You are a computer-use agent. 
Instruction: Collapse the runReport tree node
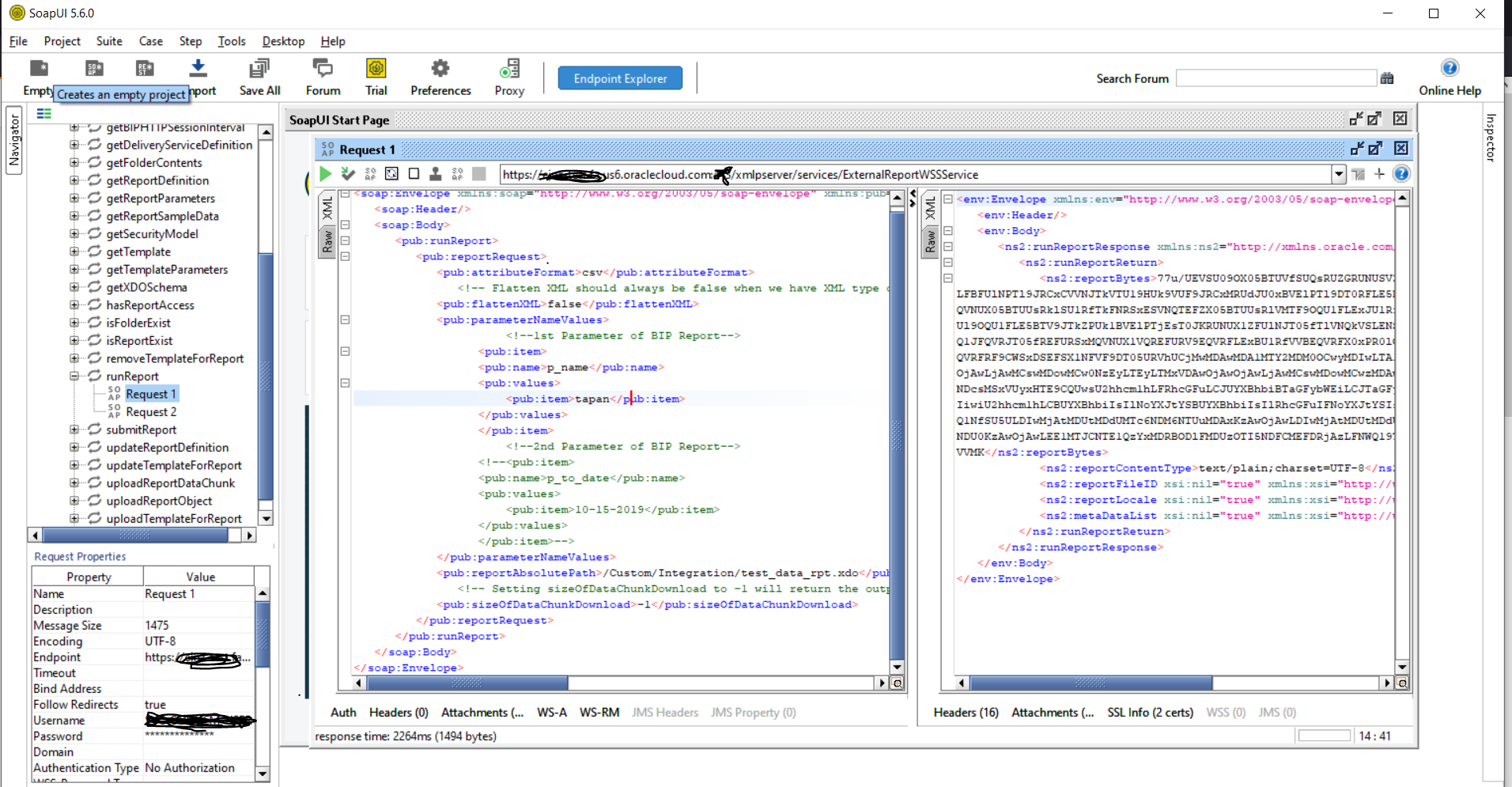[74, 376]
